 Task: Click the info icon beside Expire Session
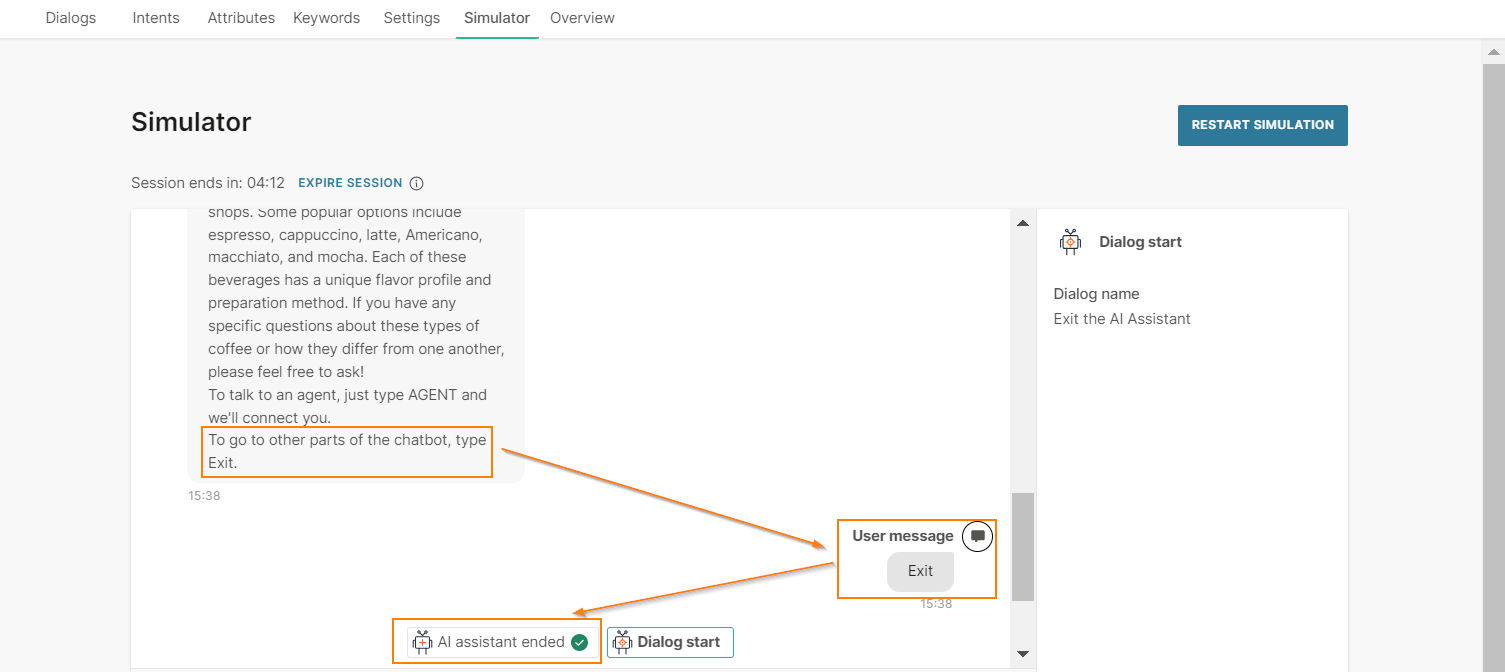click(417, 183)
